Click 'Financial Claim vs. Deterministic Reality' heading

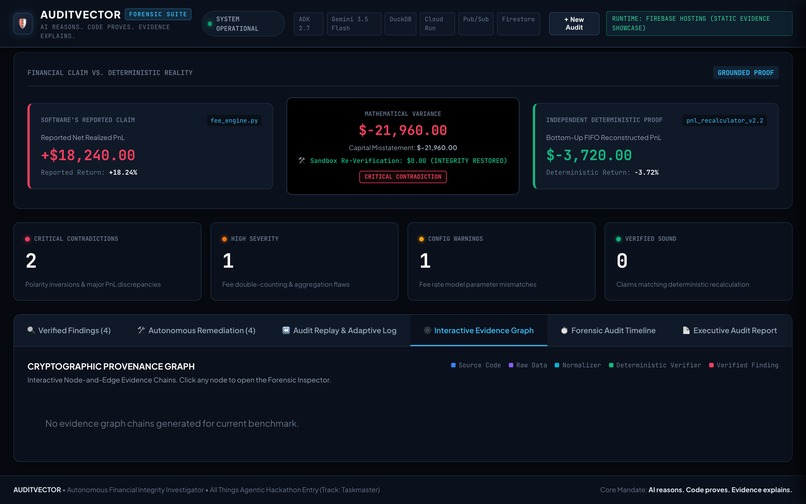click(110, 73)
